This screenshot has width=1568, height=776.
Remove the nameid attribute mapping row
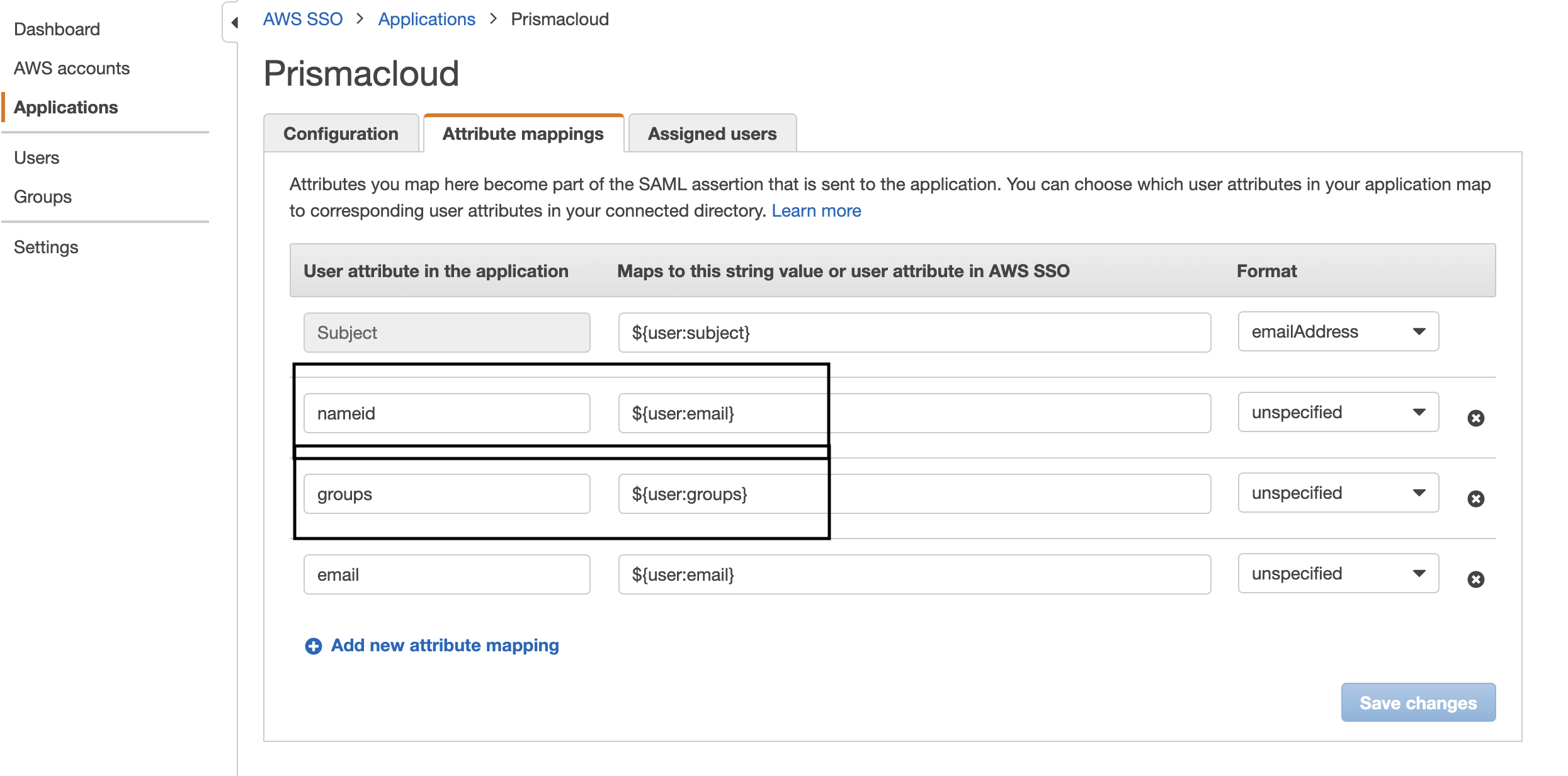1475,418
